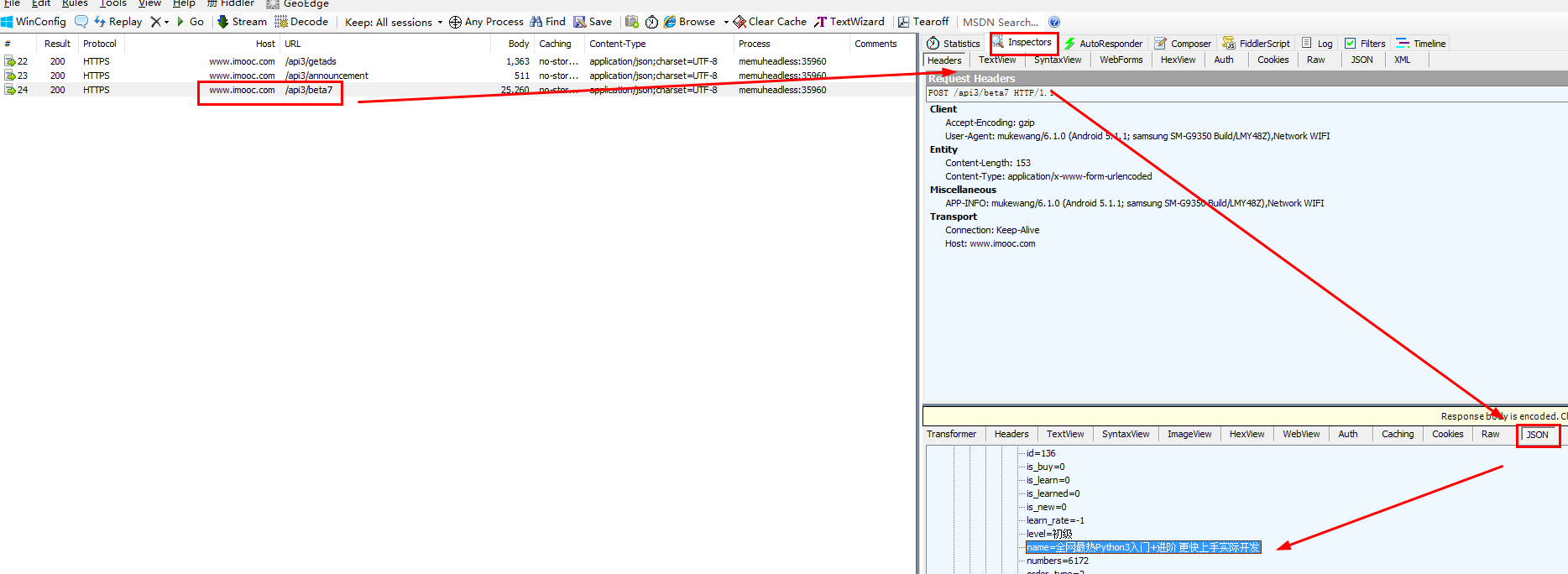
Task: Toggle Stream mode in toolbar
Action: 242,22
